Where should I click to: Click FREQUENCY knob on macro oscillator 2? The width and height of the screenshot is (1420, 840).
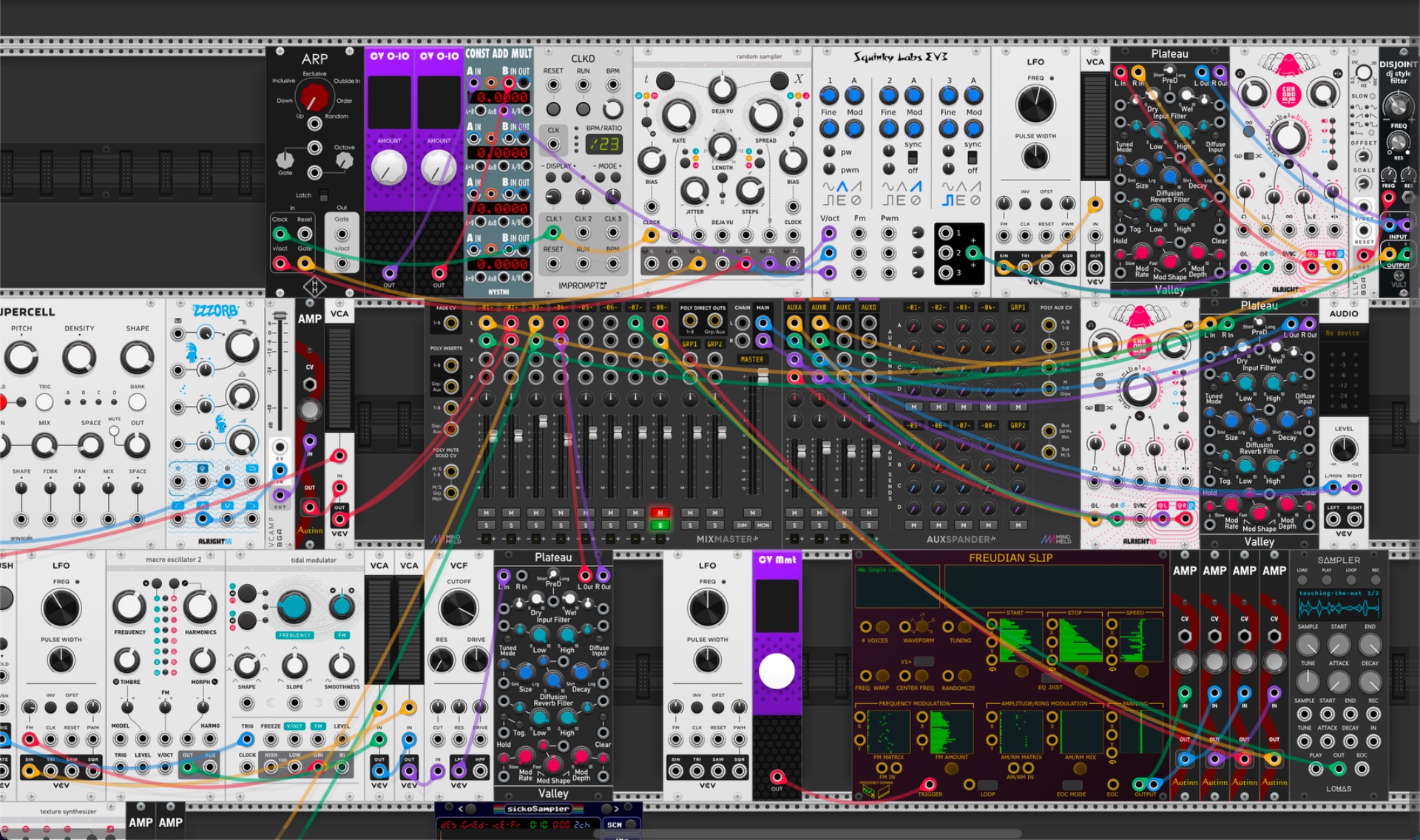click(129, 607)
